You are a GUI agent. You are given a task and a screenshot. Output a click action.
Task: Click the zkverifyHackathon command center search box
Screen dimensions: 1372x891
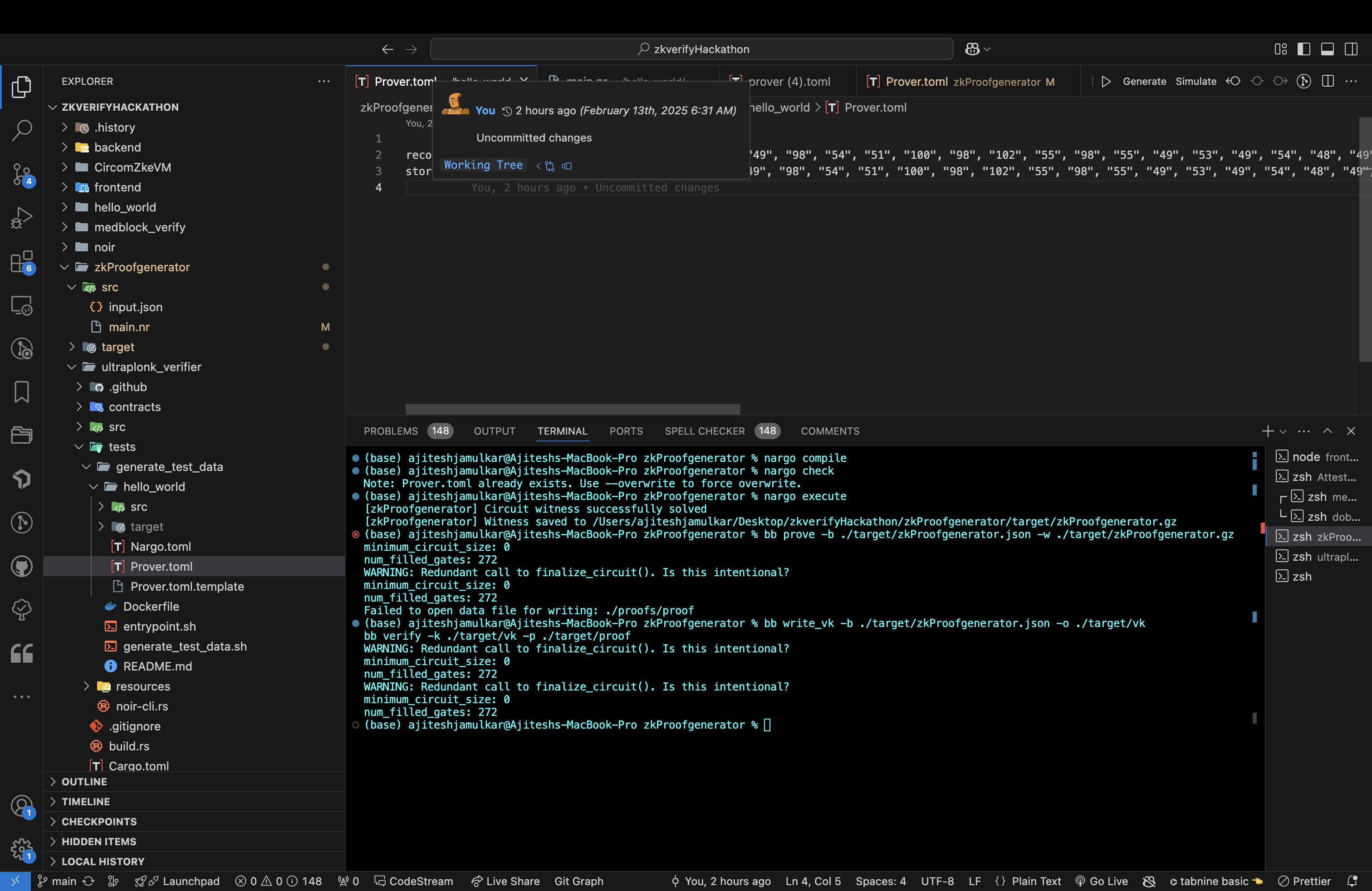[x=691, y=49]
